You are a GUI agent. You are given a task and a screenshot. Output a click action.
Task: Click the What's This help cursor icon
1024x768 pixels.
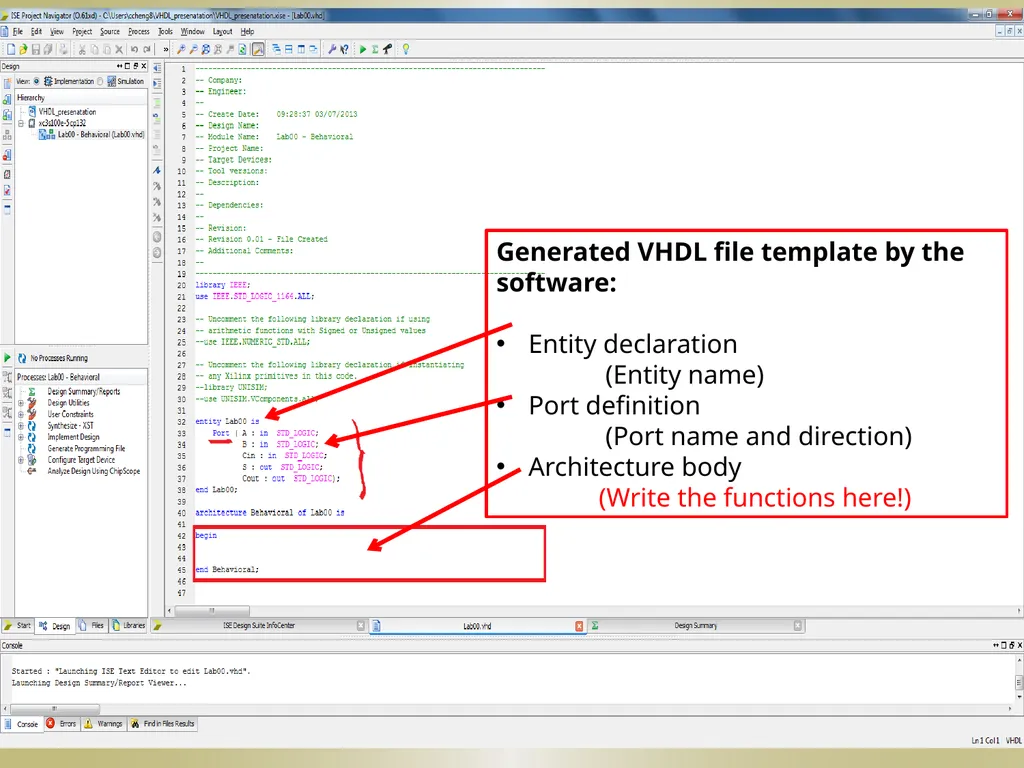click(x=344, y=49)
